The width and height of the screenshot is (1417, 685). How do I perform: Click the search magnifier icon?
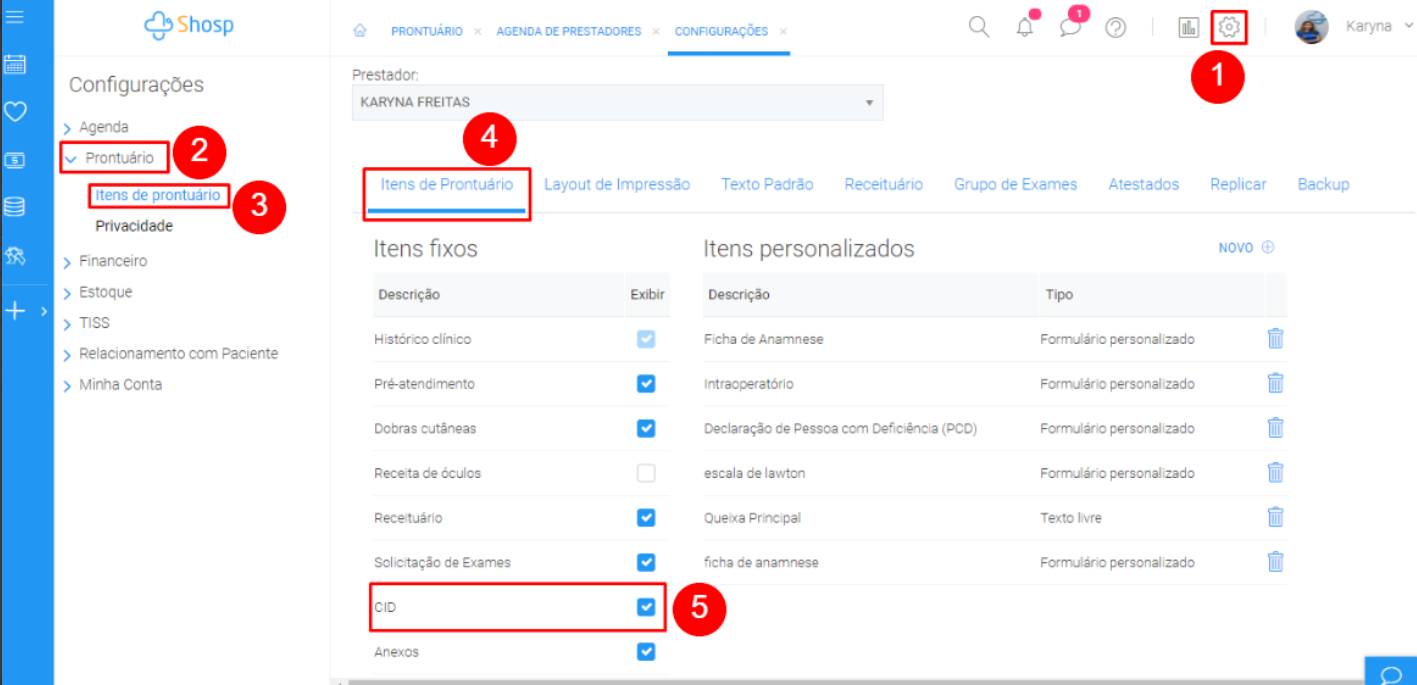(x=979, y=28)
